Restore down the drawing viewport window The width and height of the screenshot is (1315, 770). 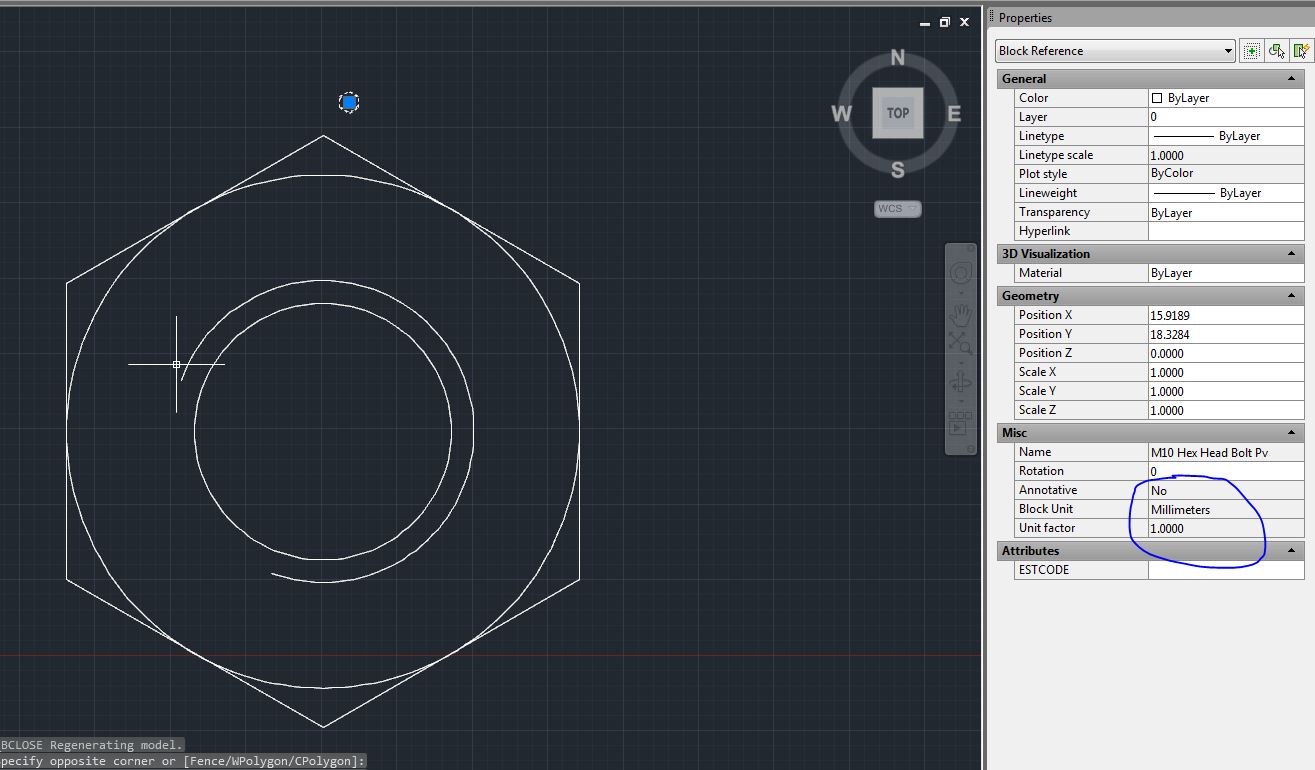[x=944, y=22]
